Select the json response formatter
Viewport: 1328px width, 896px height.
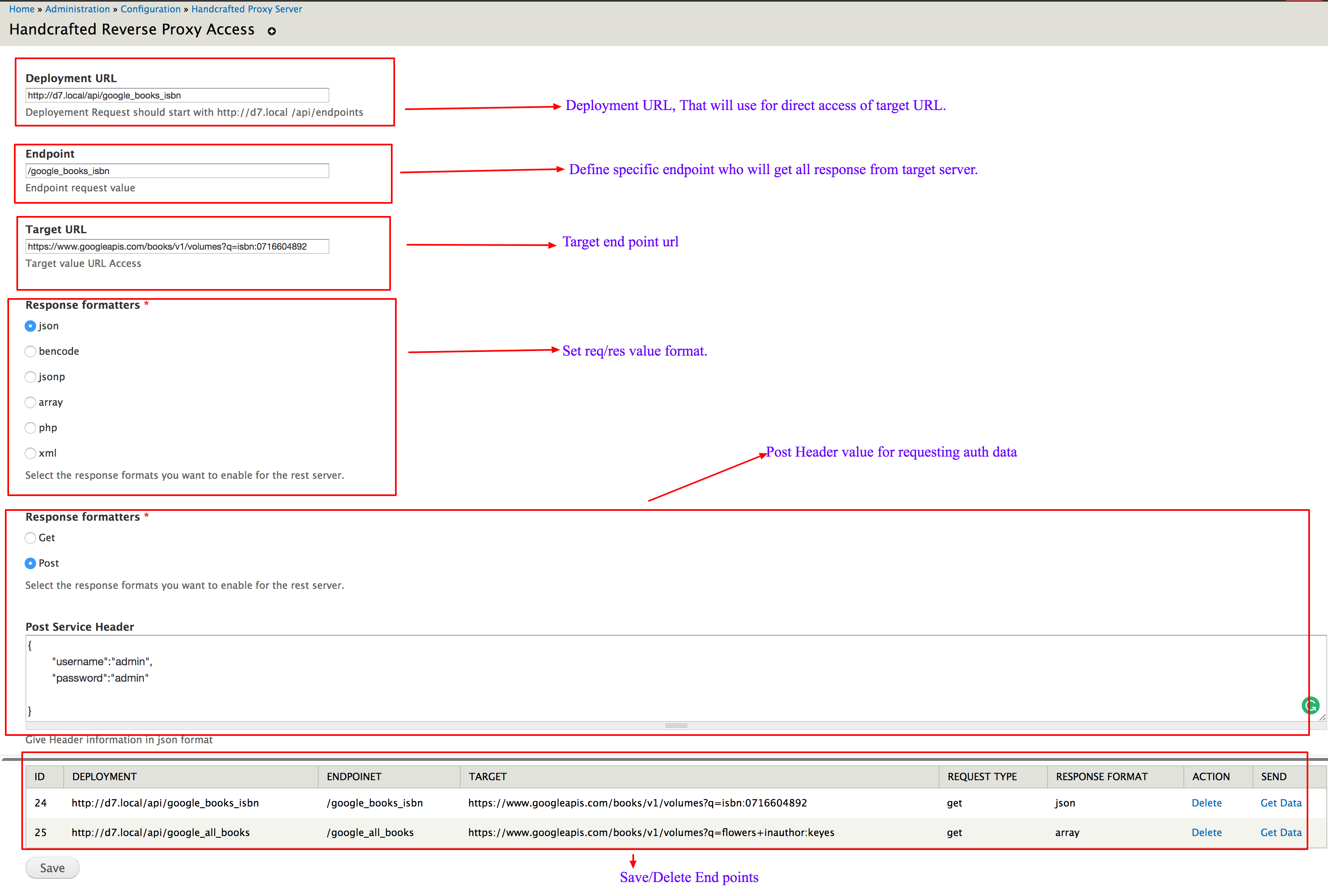[30, 326]
